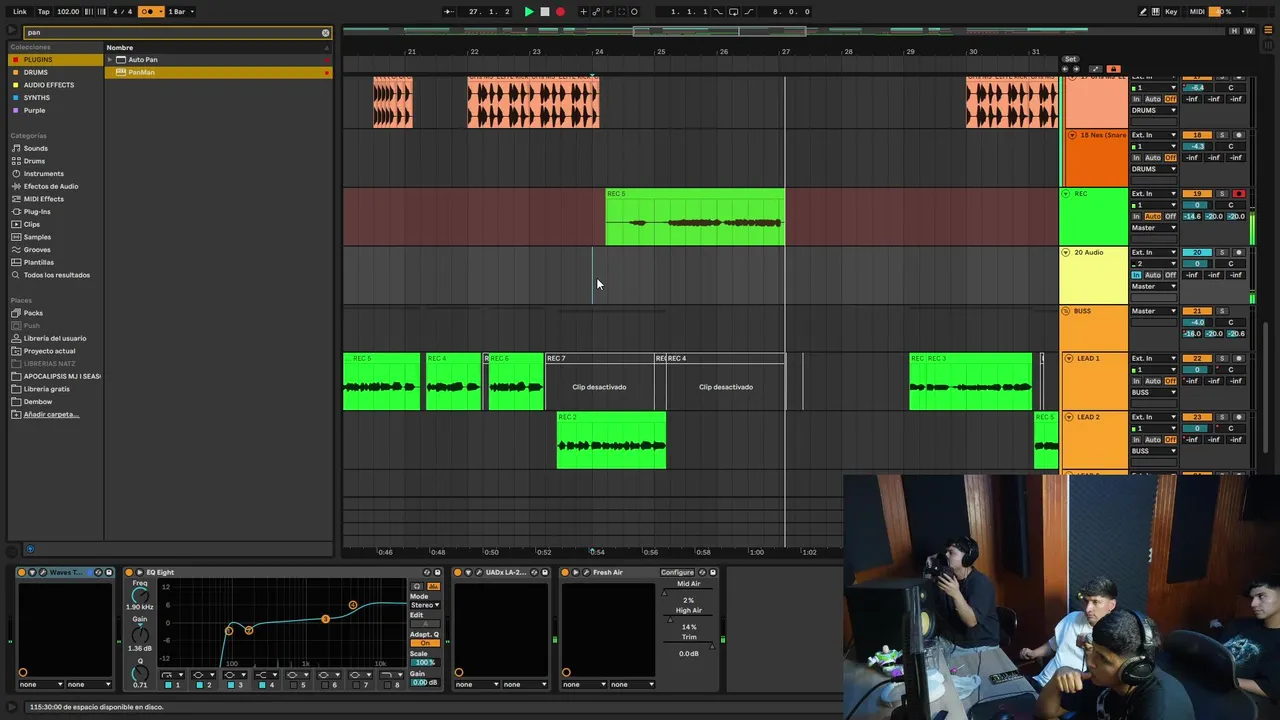This screenshot has height=720, width=1280.
Task: Toggle the arrangement lock icon
Action: pyautogui.click(x=1112, y=69)
